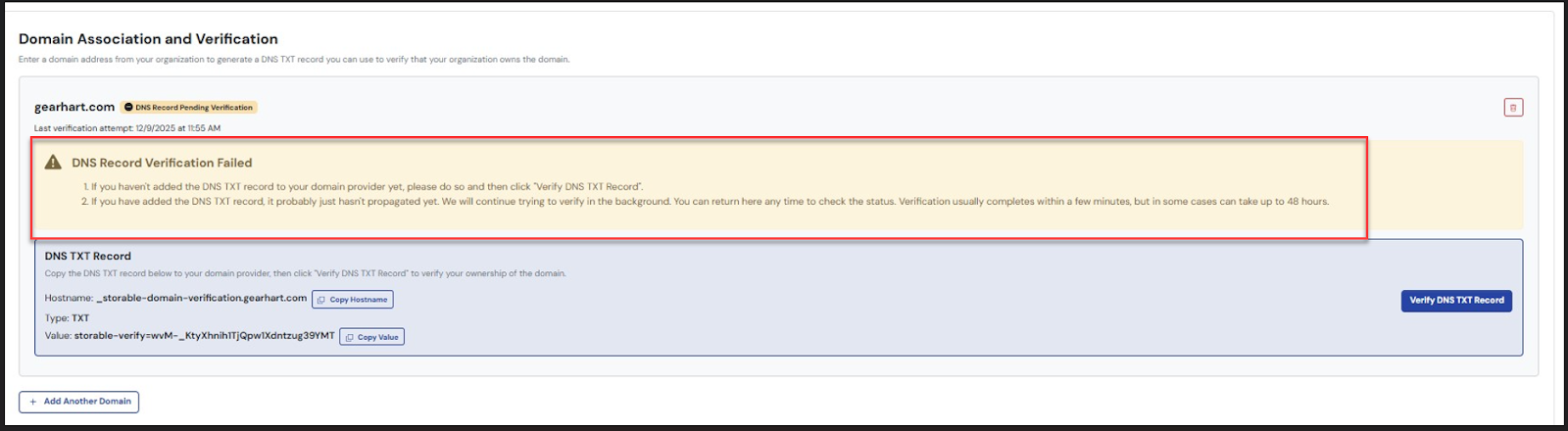This screenshot has width=1568, height=431.
Task: Click the Add Another Domain button
Action: [x=78, y=402]
